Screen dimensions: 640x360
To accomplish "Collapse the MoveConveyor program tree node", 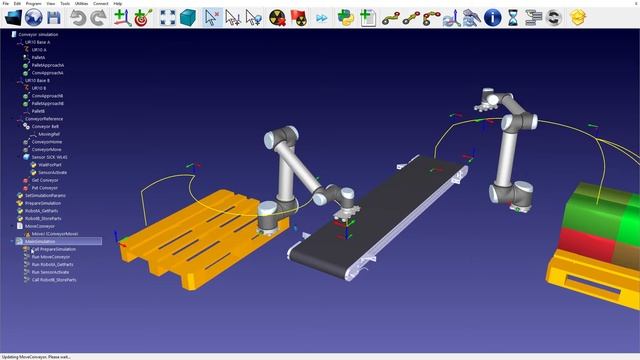I will 12,226.
